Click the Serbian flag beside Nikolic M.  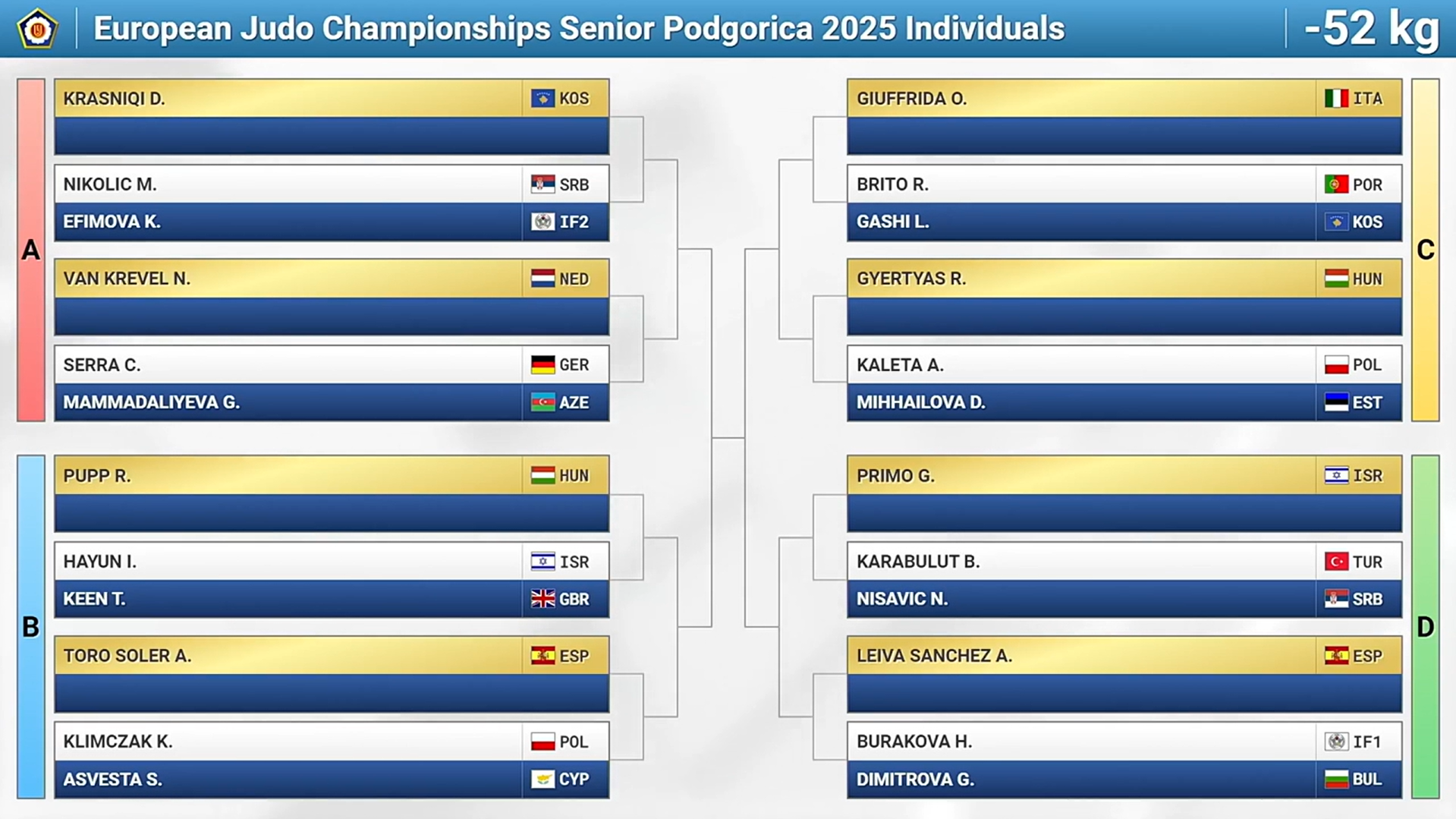point(542,184)
